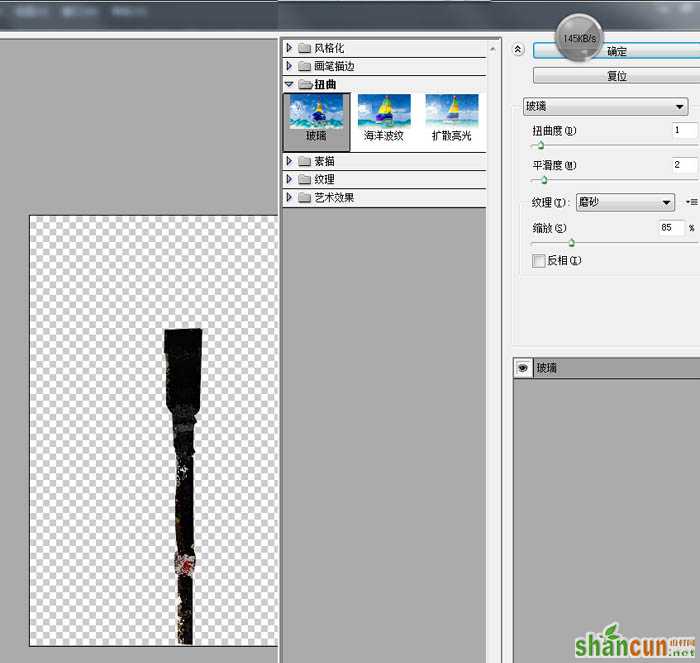The width and height of the screenshot is (700, 663).
Task: Select the 扩散亮光 filter thumbnail
Action: click(x=452, y=118)
